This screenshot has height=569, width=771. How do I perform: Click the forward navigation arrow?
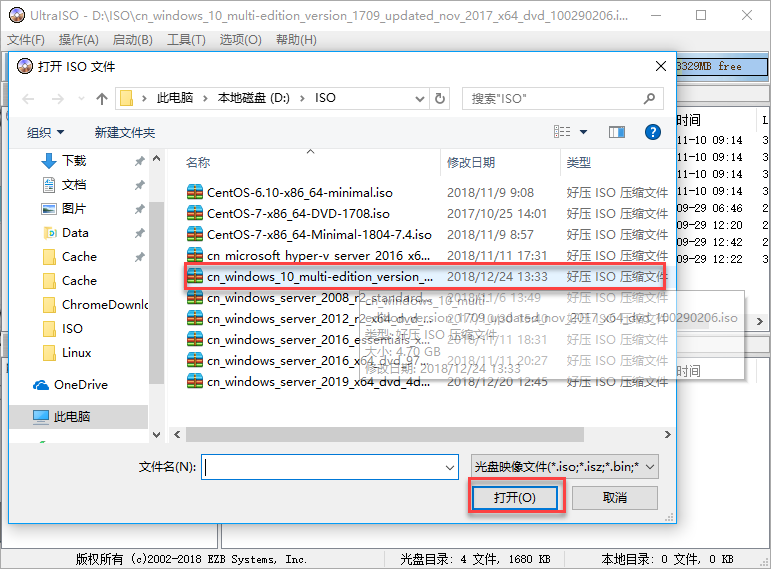(x=58, y=99)
